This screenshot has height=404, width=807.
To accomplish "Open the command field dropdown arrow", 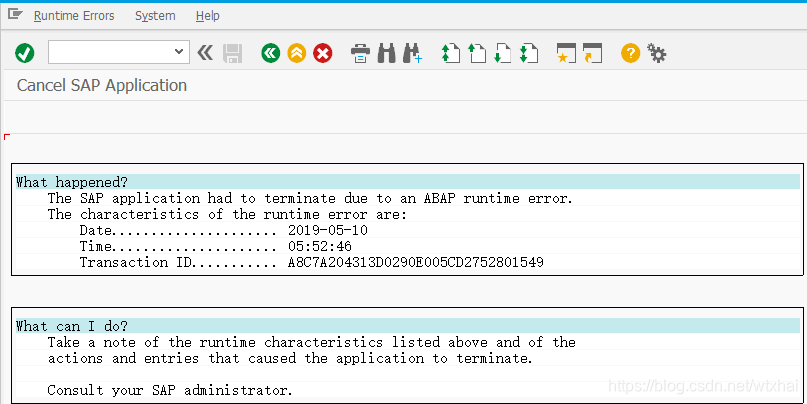I will pyautogui.click(x=179, y=51).
